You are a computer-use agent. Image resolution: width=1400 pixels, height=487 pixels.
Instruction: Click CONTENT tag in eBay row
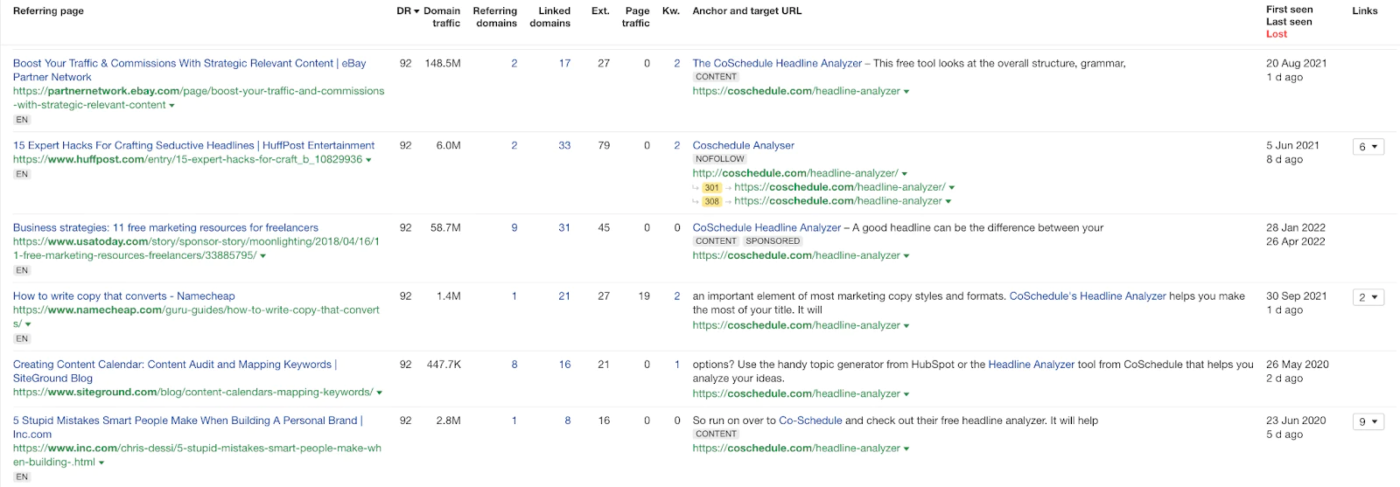tap(716, 77)
